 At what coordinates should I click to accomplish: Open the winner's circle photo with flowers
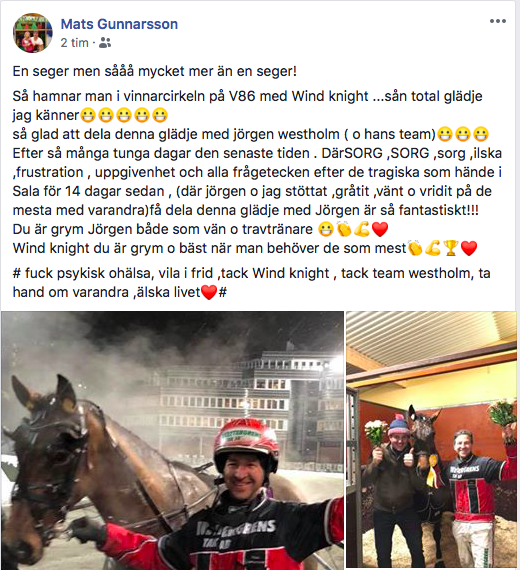click(x=431, y=439)
